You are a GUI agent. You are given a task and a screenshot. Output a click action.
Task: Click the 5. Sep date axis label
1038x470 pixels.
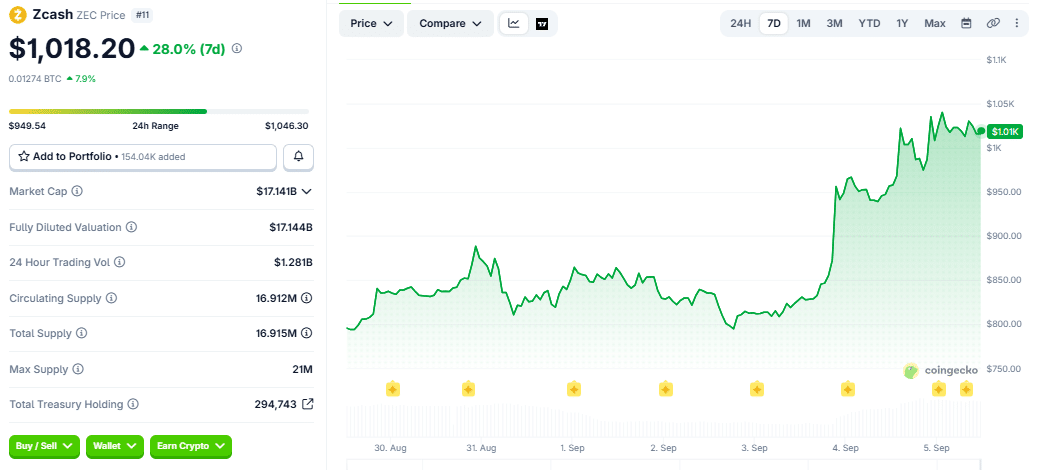(936, 448)
